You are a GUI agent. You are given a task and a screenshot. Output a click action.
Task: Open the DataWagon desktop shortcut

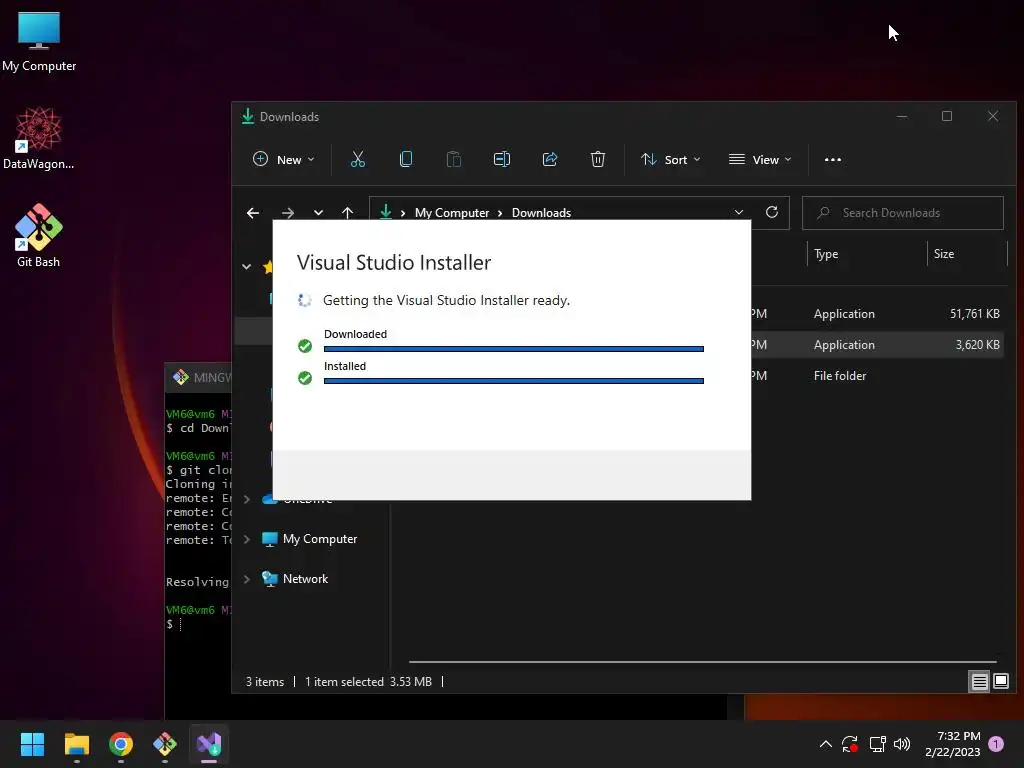[x=39, y=138]
